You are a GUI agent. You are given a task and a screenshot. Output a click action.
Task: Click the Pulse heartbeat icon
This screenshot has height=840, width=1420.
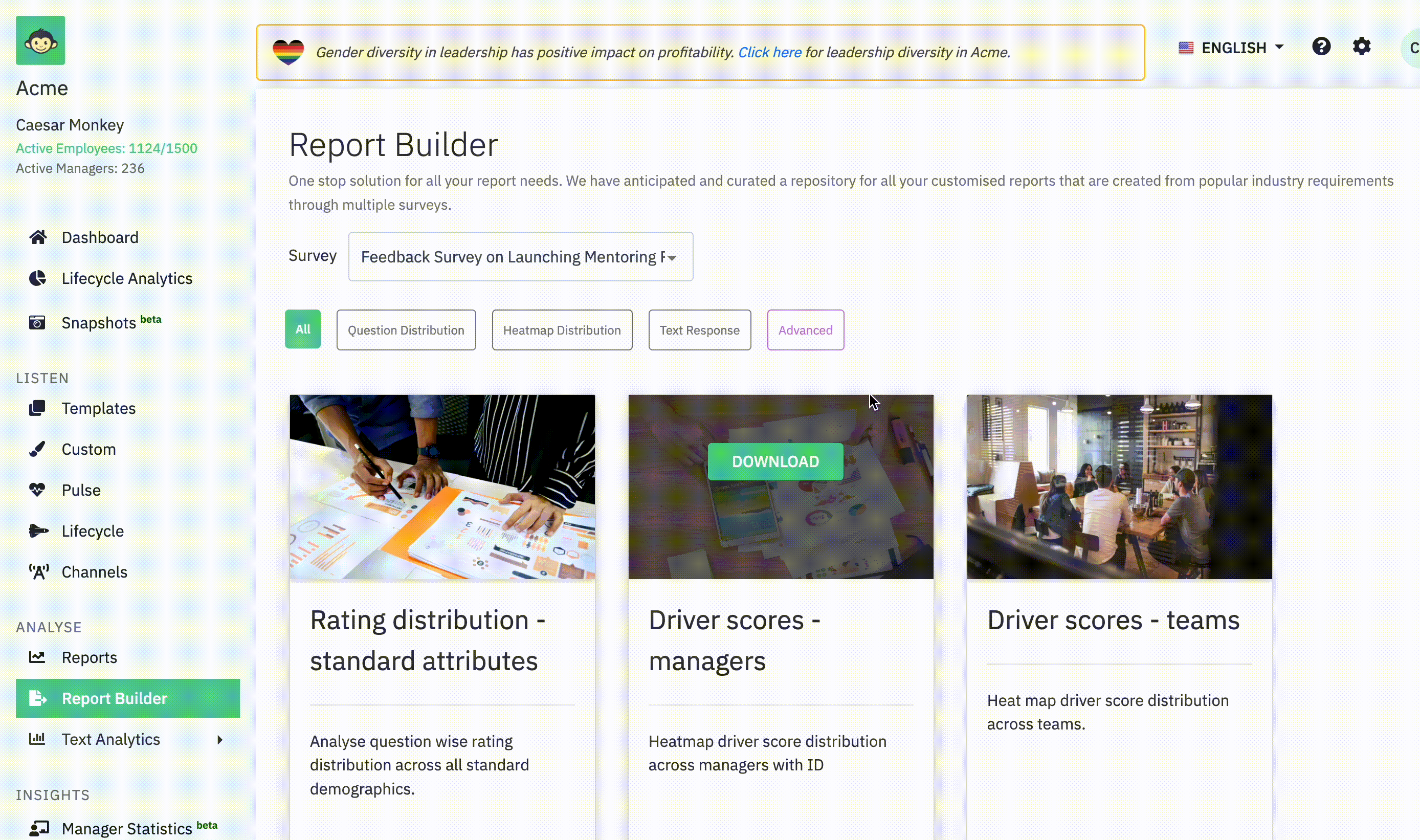(37, 490)
